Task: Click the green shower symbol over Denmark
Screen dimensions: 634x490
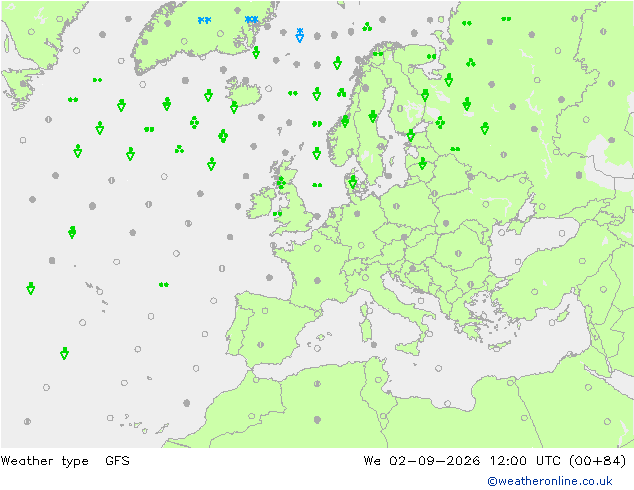Action: pyautogui.click(x=353, y=182)
